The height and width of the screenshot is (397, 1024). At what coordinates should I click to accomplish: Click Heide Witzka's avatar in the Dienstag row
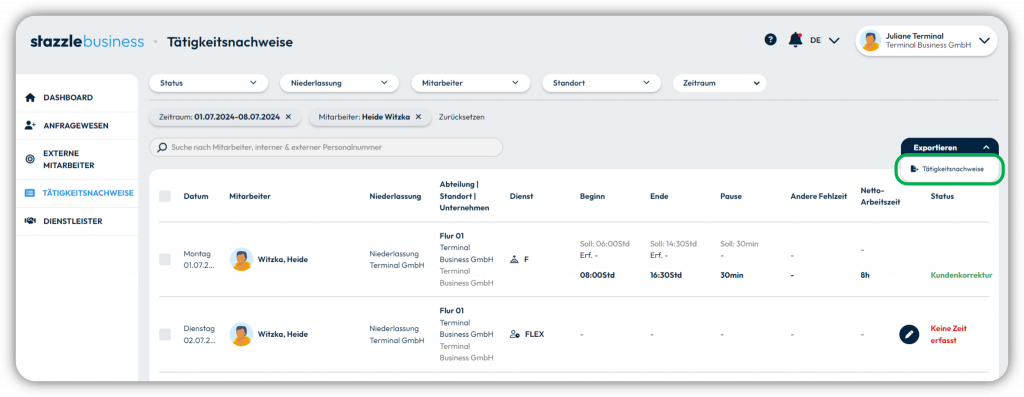[241, 334]
